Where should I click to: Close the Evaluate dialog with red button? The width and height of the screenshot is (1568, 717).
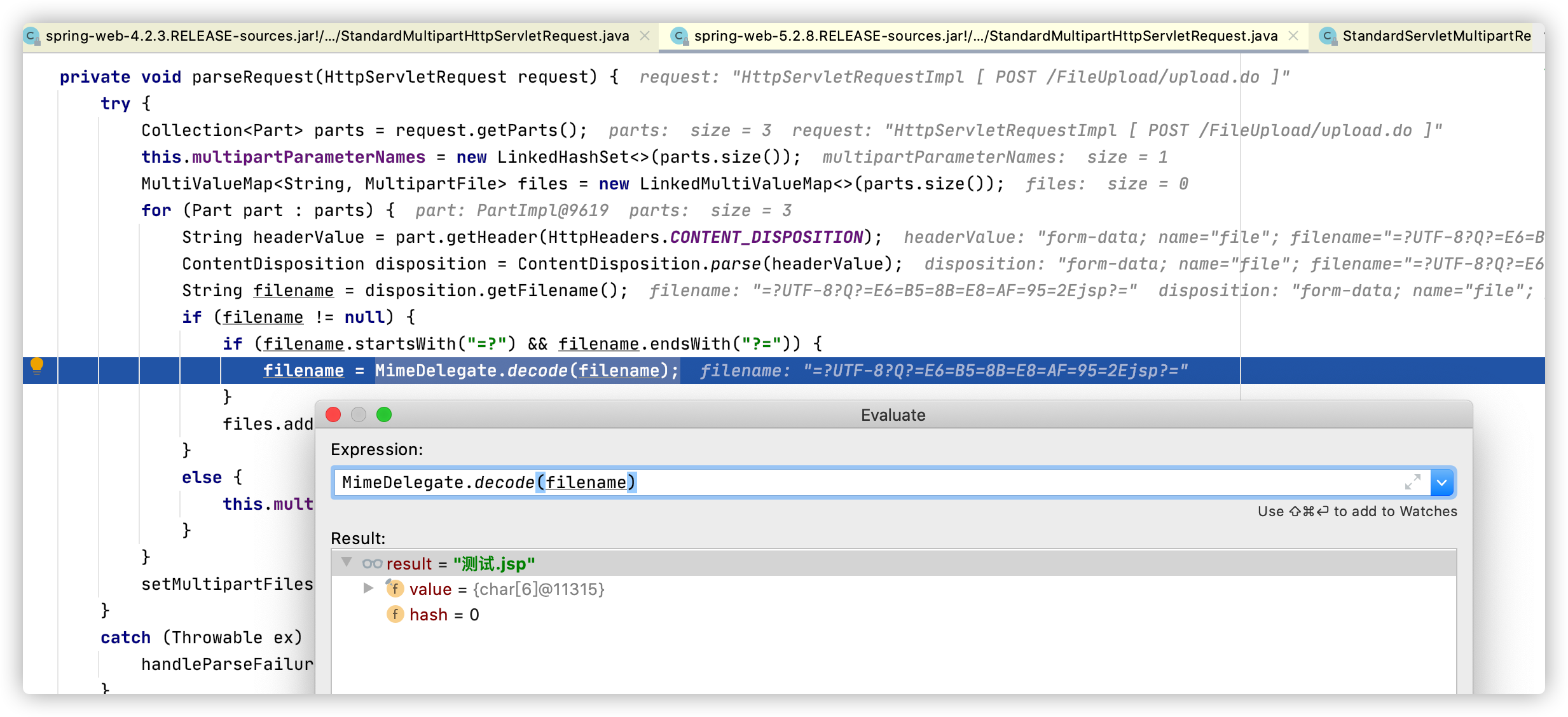click(333, 415)
